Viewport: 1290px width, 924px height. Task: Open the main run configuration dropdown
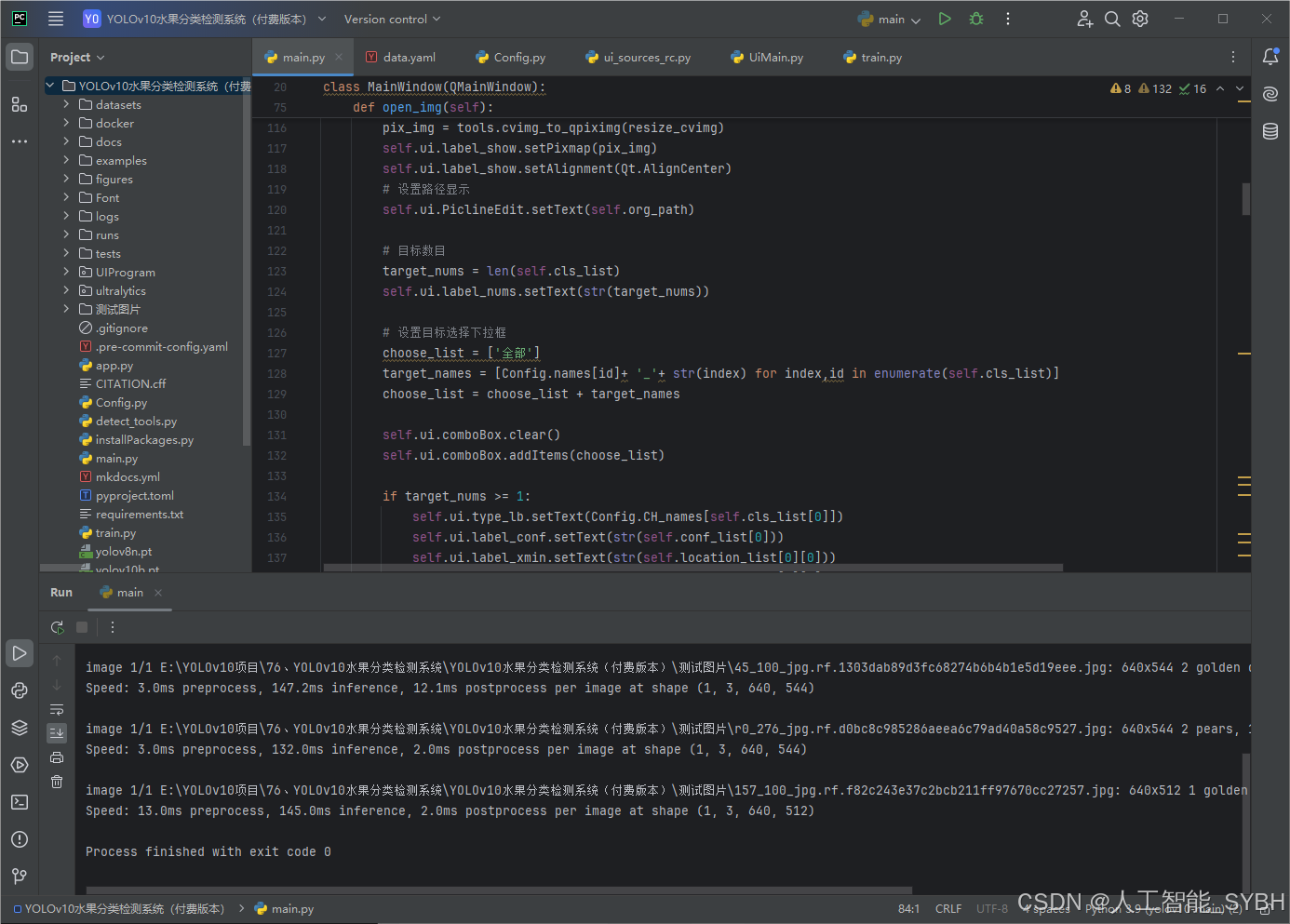890,19
